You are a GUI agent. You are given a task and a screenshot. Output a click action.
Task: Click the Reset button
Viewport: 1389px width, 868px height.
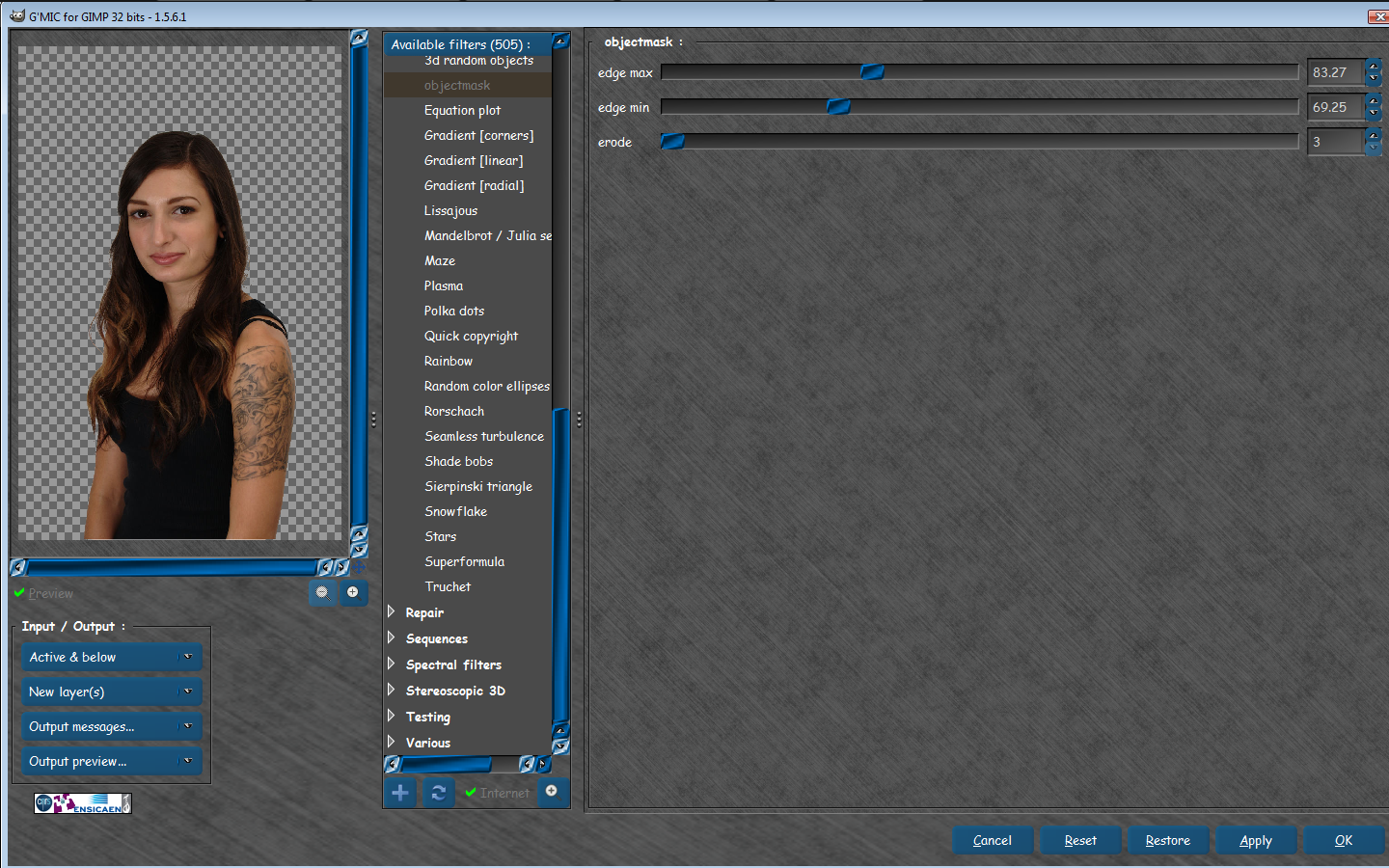point(1080,840)
